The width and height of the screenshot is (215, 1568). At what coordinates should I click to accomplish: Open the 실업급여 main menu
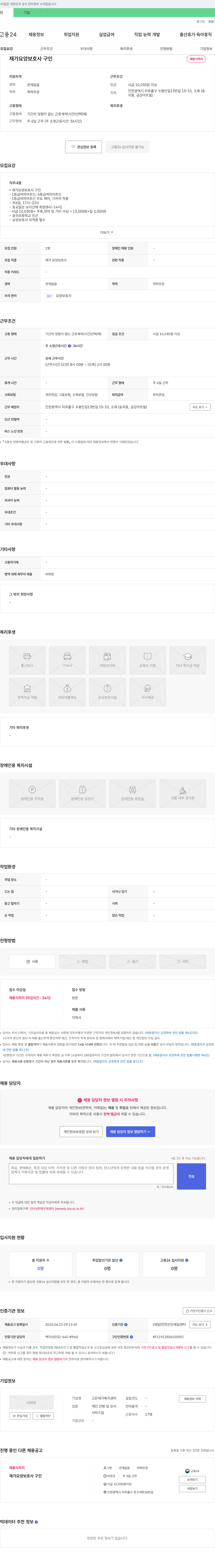pyautogui.click(x=106, y=35)
